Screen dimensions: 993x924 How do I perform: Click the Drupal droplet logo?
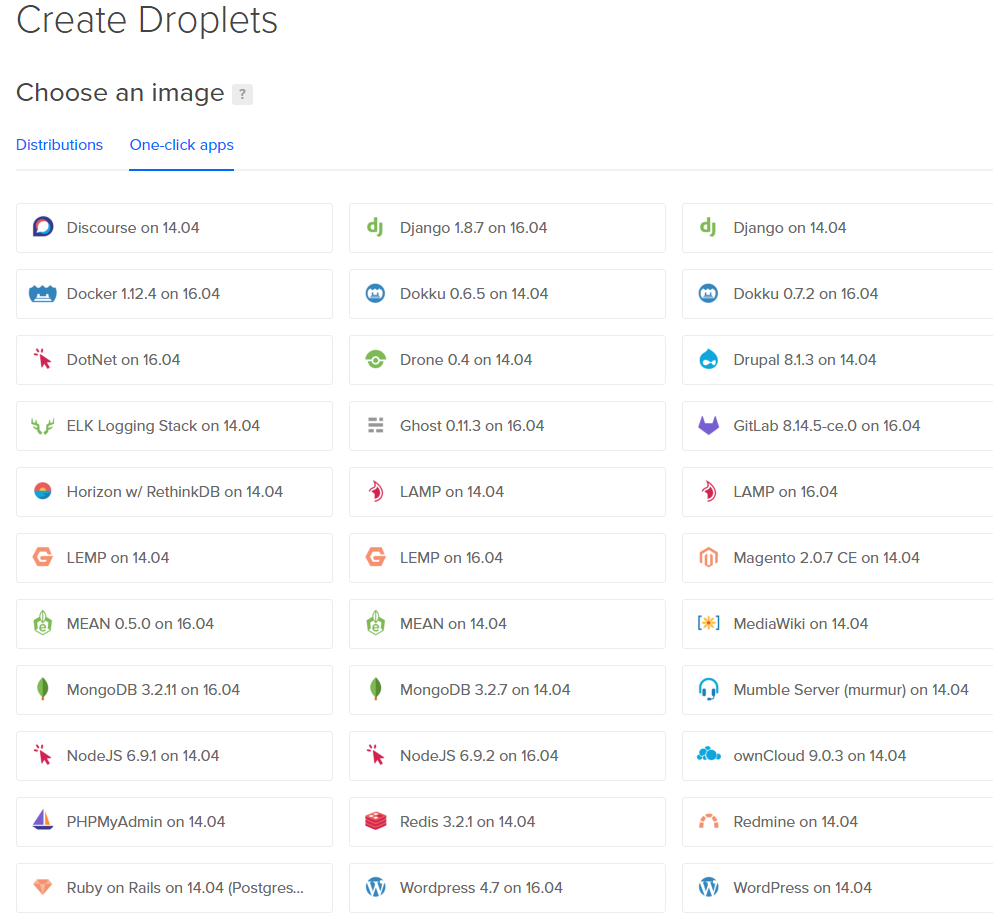709,359
